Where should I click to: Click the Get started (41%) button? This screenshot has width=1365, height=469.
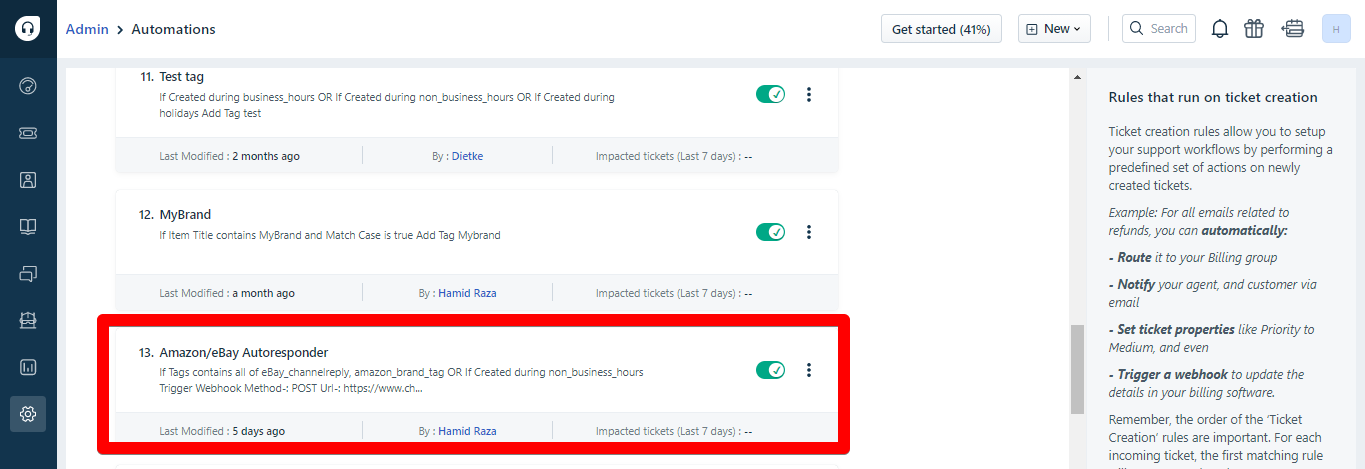941,29
